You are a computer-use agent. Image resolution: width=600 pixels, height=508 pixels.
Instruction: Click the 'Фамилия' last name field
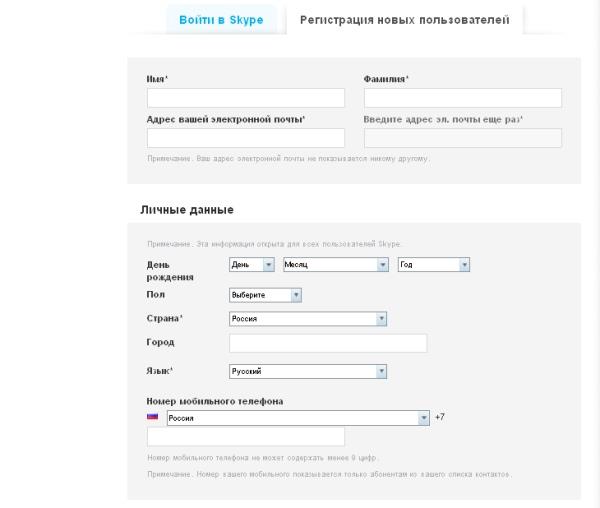pyautogui.click(x=462, y=98)
